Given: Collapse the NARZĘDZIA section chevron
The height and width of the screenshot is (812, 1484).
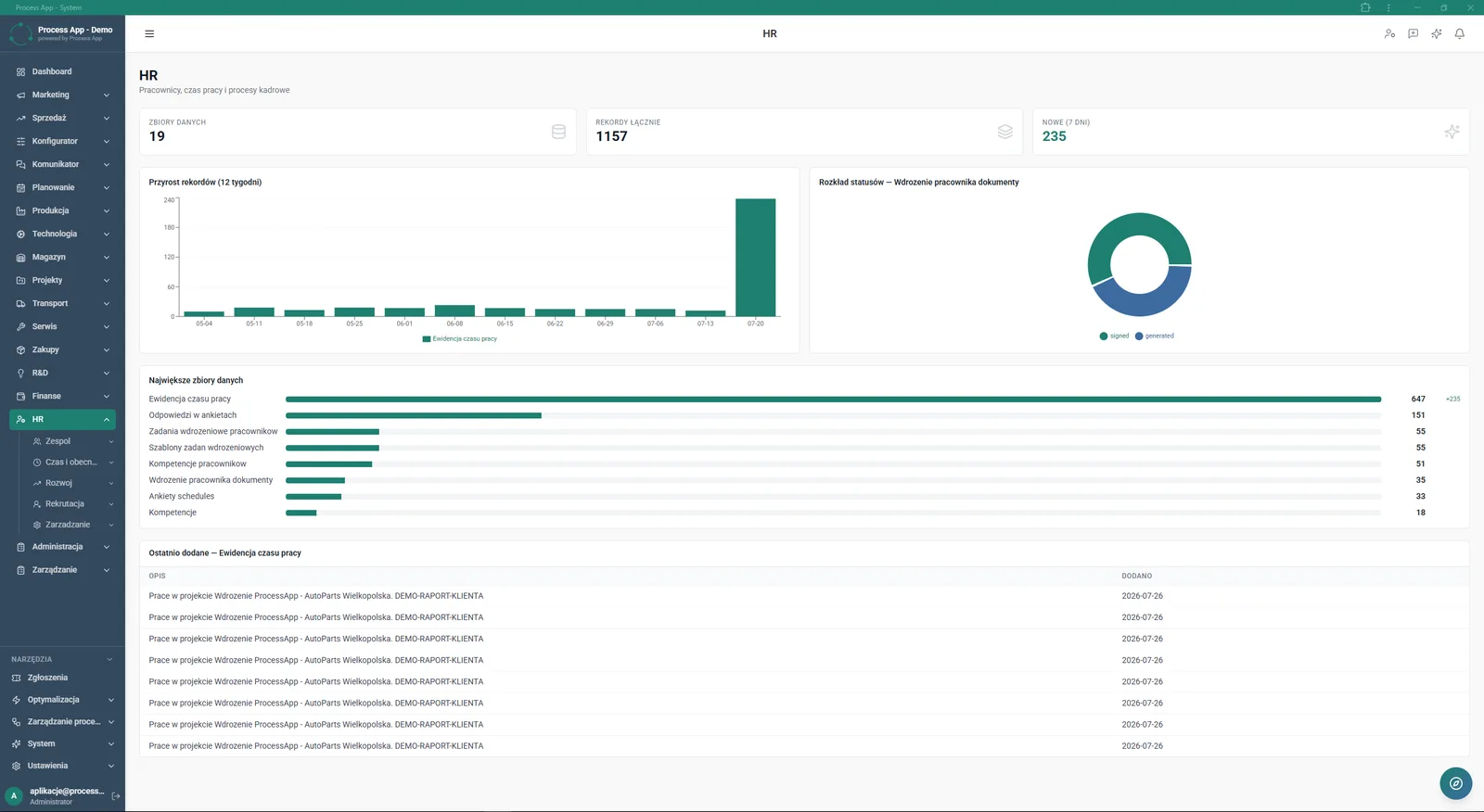Looking at the screenshot, I should (109, 659).
